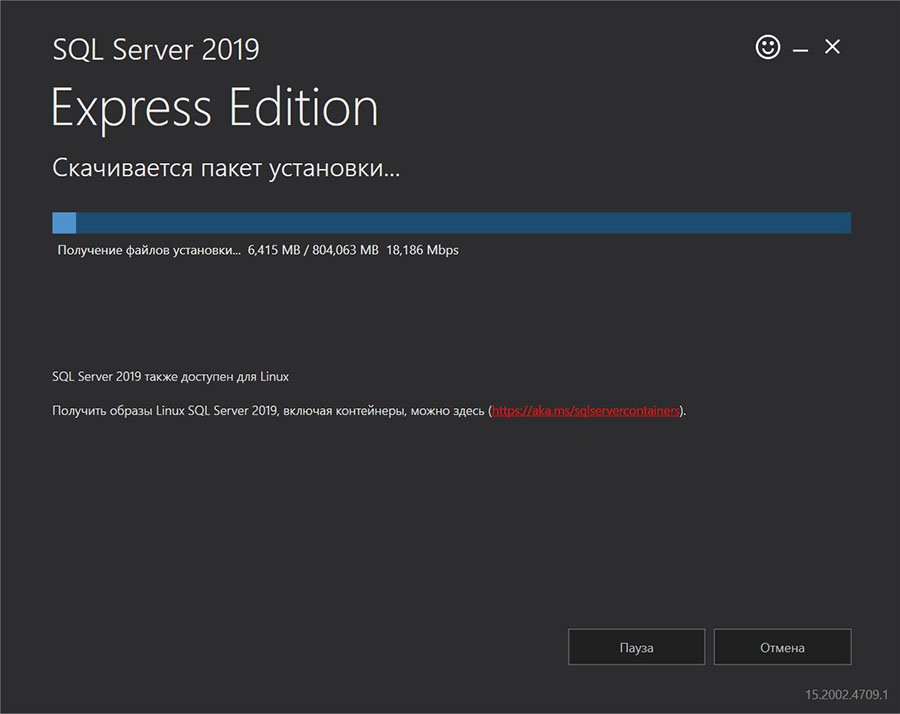Minimize the SQL Server installer window
The height and width of the screenshot is (714, 900).
800,50
